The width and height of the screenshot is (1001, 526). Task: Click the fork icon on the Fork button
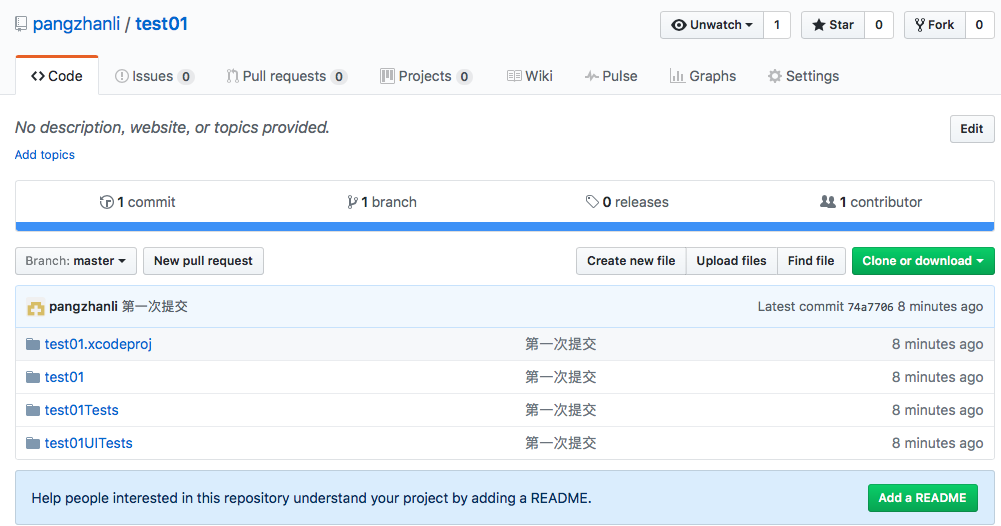(x=920, y=25)
